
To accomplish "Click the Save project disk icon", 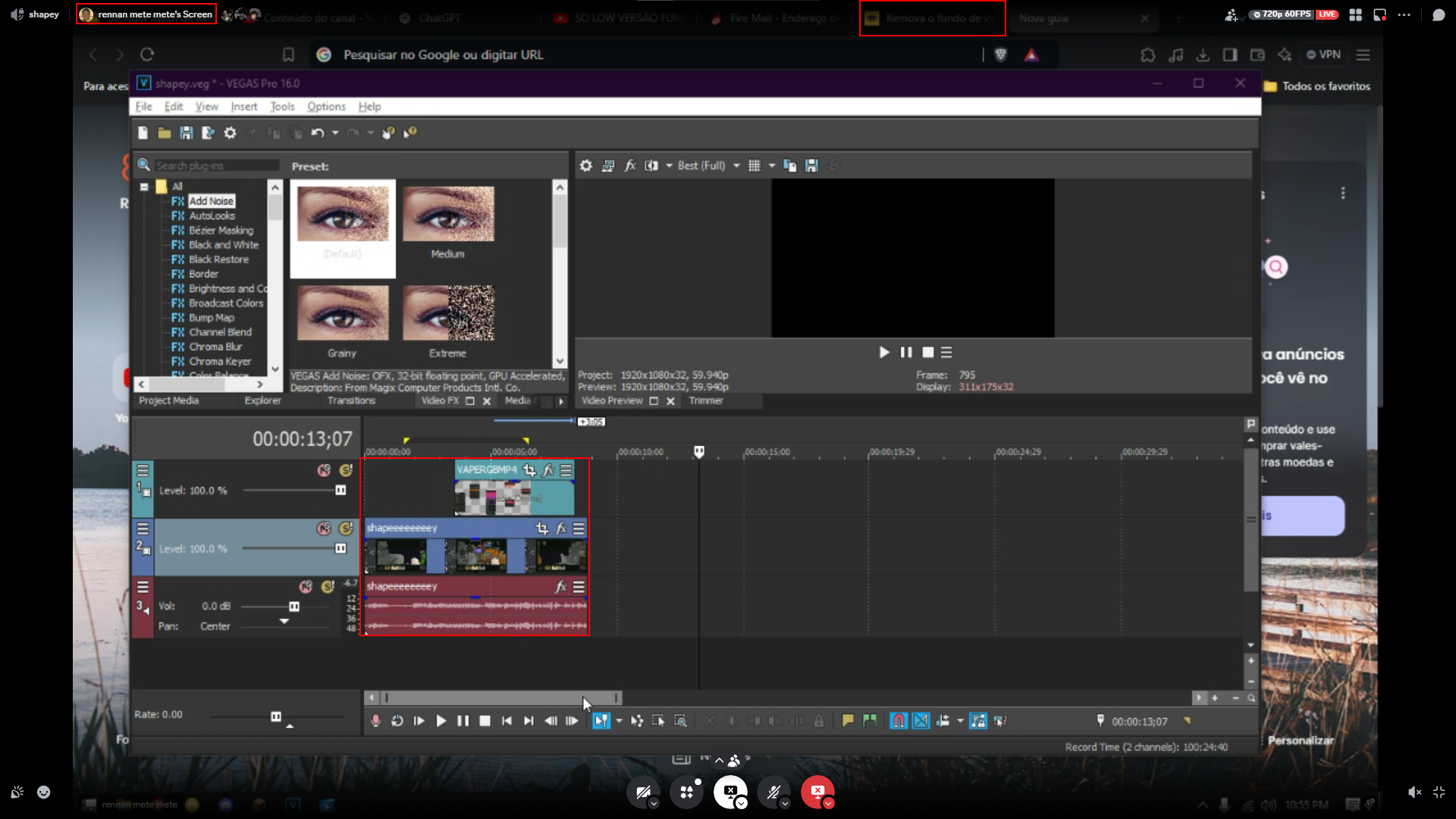I will point(186,133).
